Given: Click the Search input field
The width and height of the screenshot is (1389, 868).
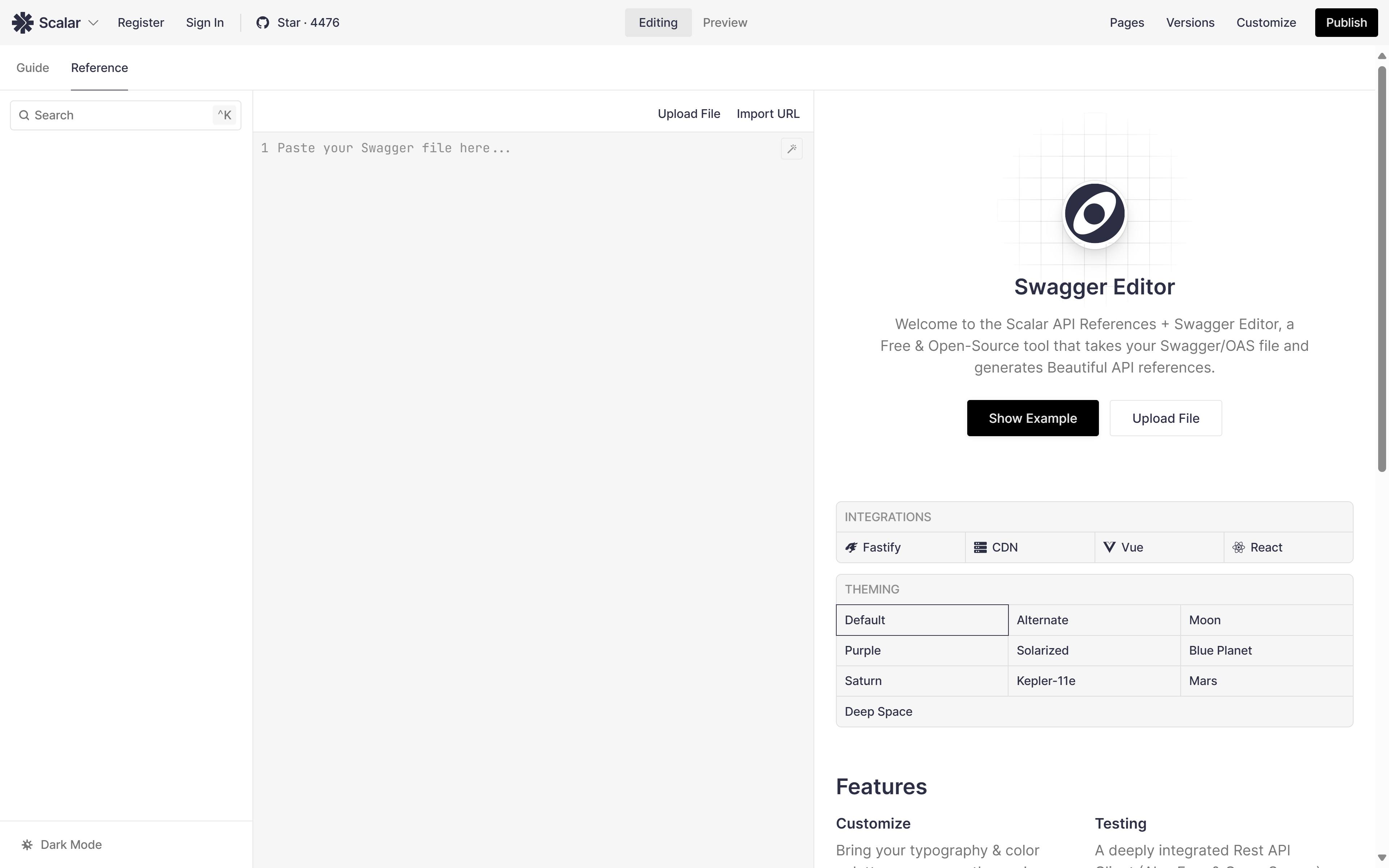Looking at the screenshot, I should (x=120, y=115).
